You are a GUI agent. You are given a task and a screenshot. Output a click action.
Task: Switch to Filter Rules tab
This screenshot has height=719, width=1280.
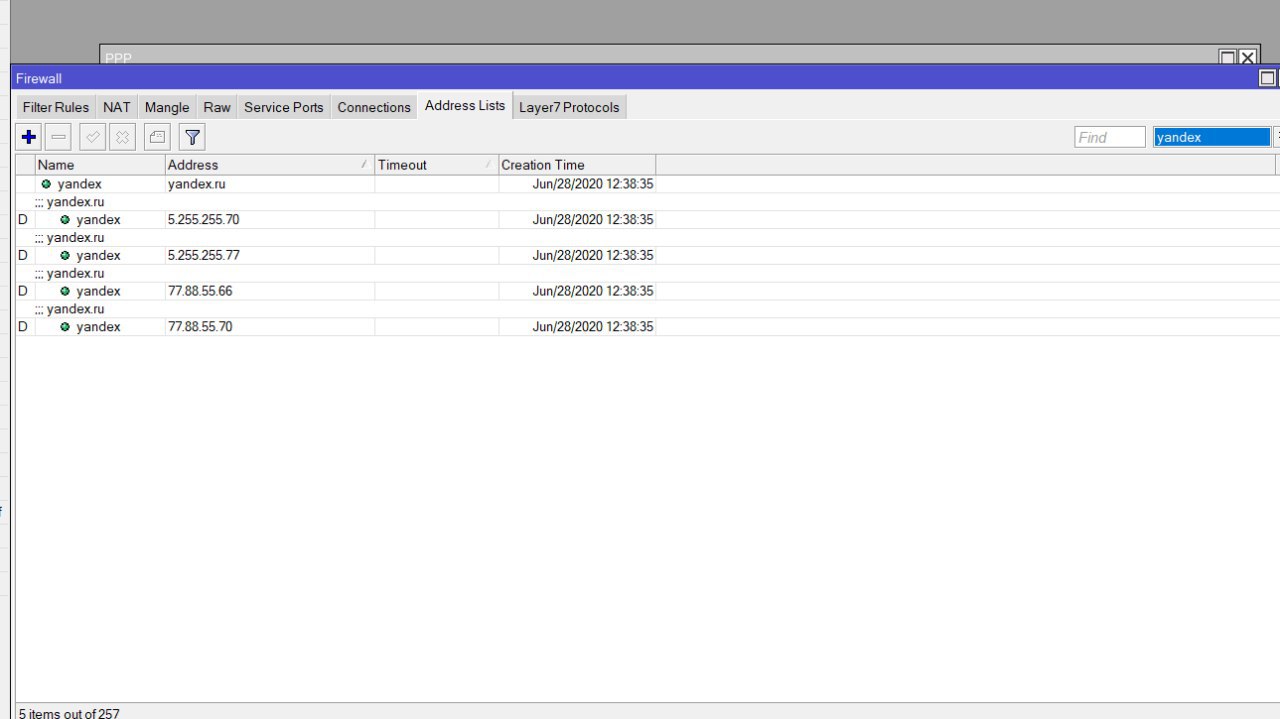tap(56, 107)
